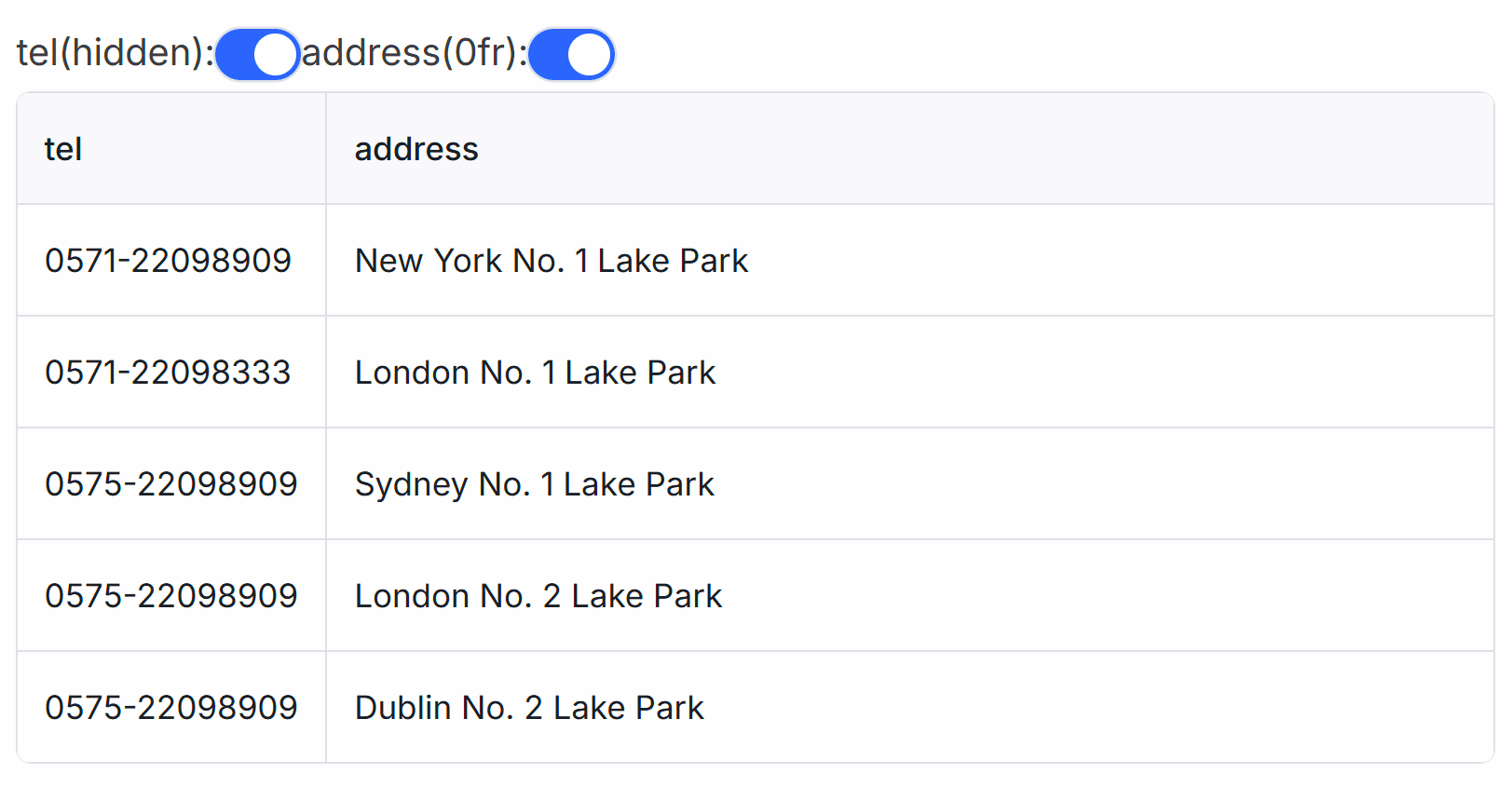Select the London No. 2 Lake Park cell
Image resolution: width=1512 pixels, height=787 pixels.
(x=538, y=596)
